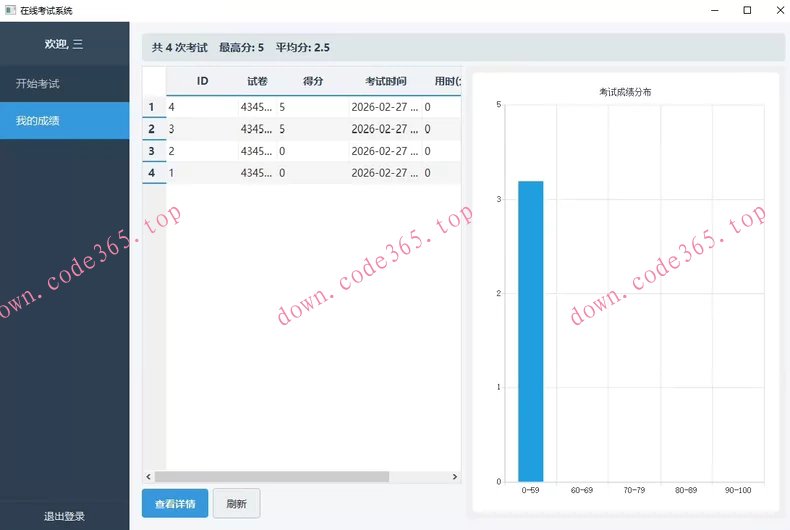790x530 pixels.
Task: Click score cell 0 in row 3
Action: click(313, 151)
